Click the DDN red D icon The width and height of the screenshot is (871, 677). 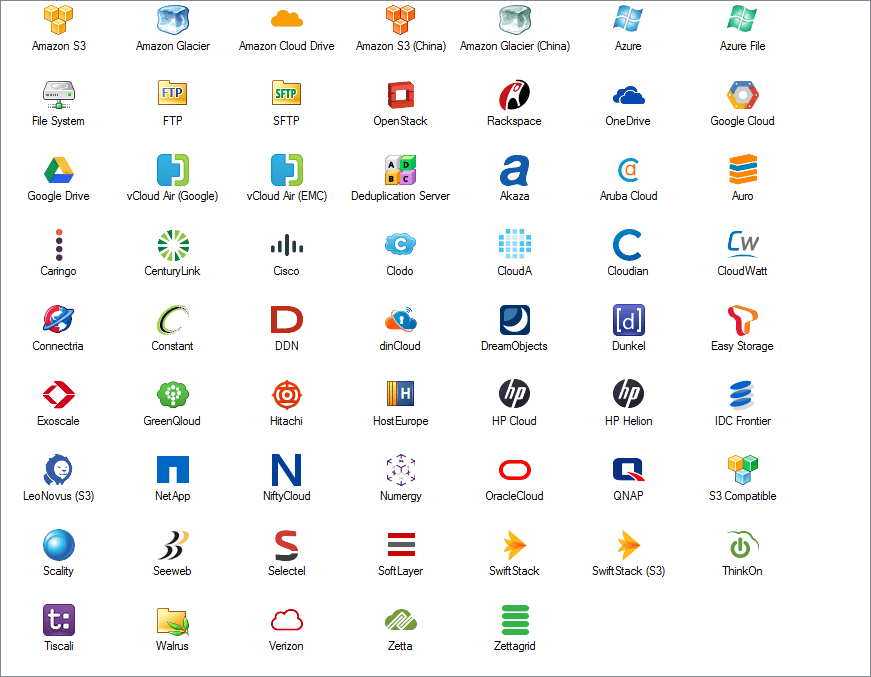[x=287, y=320]
